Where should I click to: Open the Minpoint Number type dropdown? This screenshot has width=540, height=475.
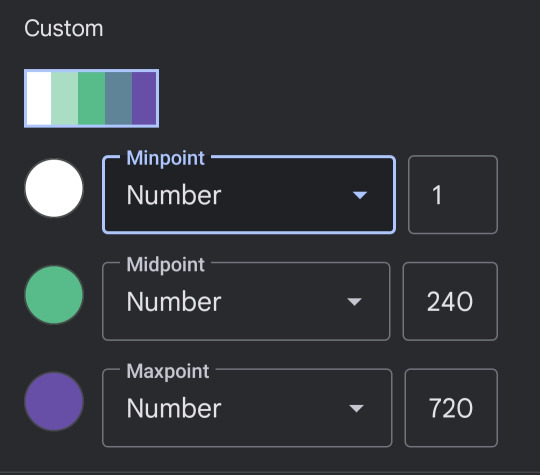coord(249,195)
